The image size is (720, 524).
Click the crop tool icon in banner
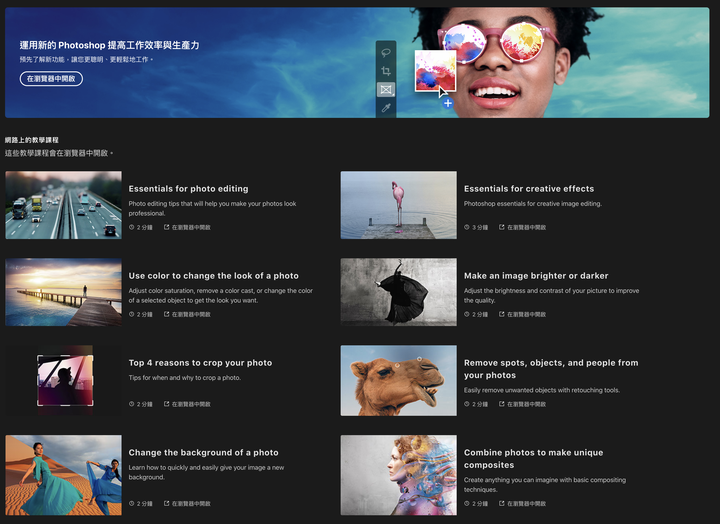pos(386,71)
